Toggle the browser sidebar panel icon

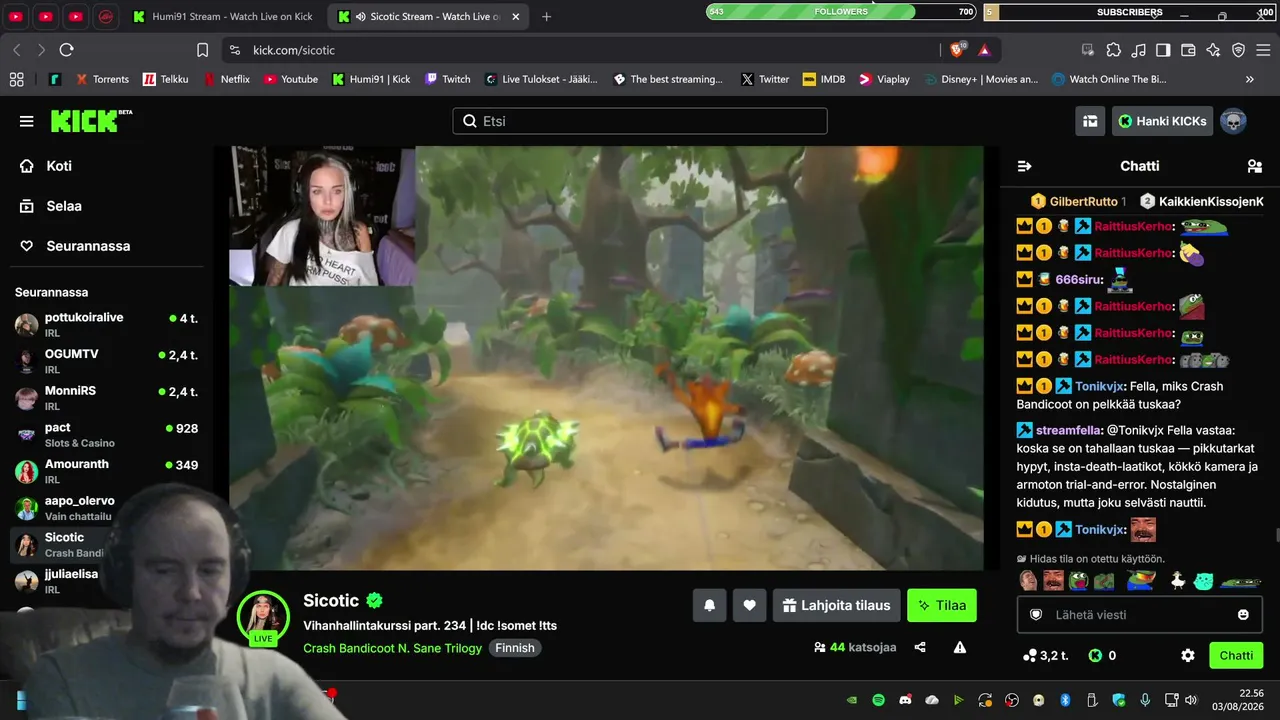1163,50
